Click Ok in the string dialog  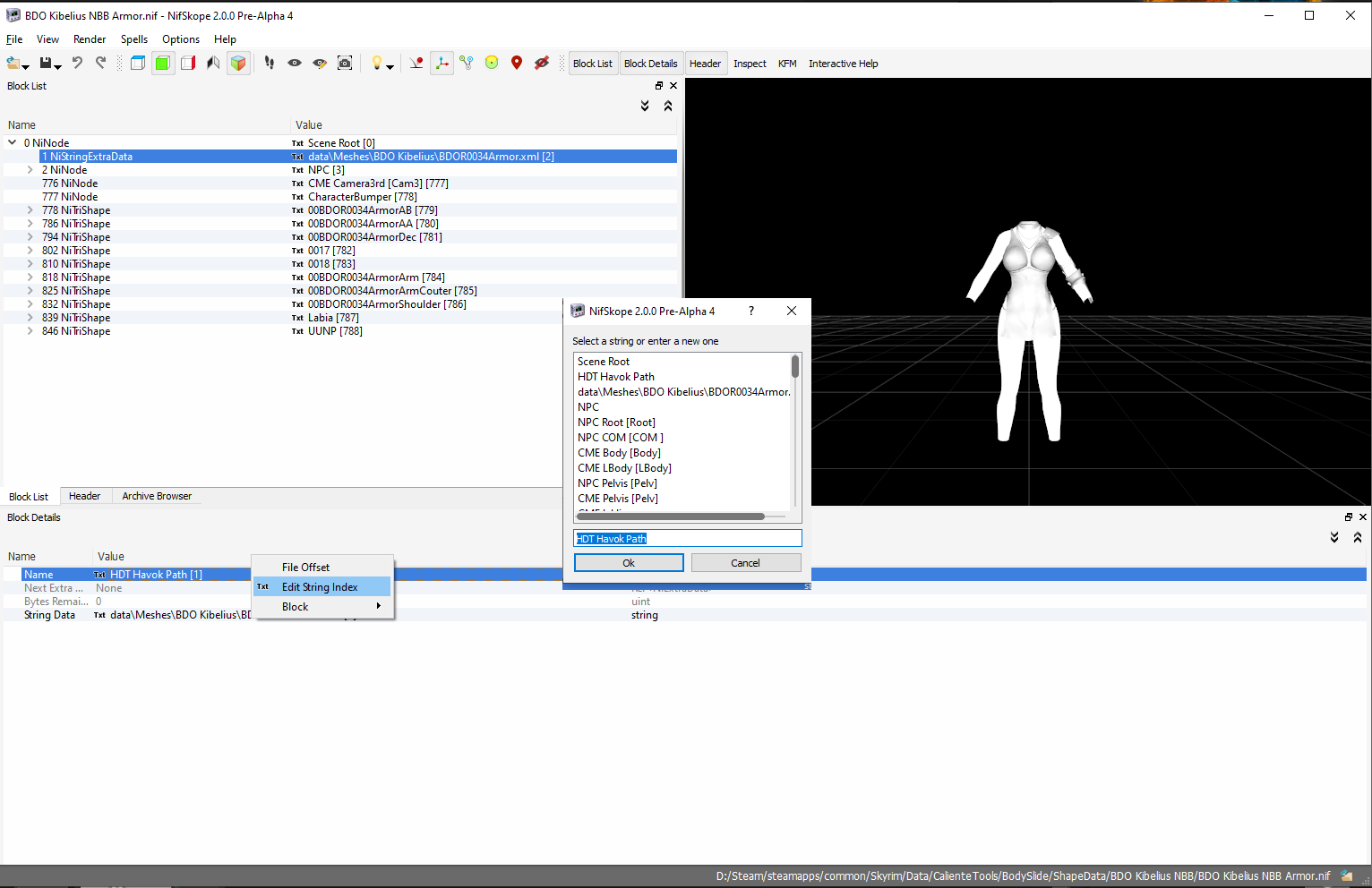pos(629,563)
